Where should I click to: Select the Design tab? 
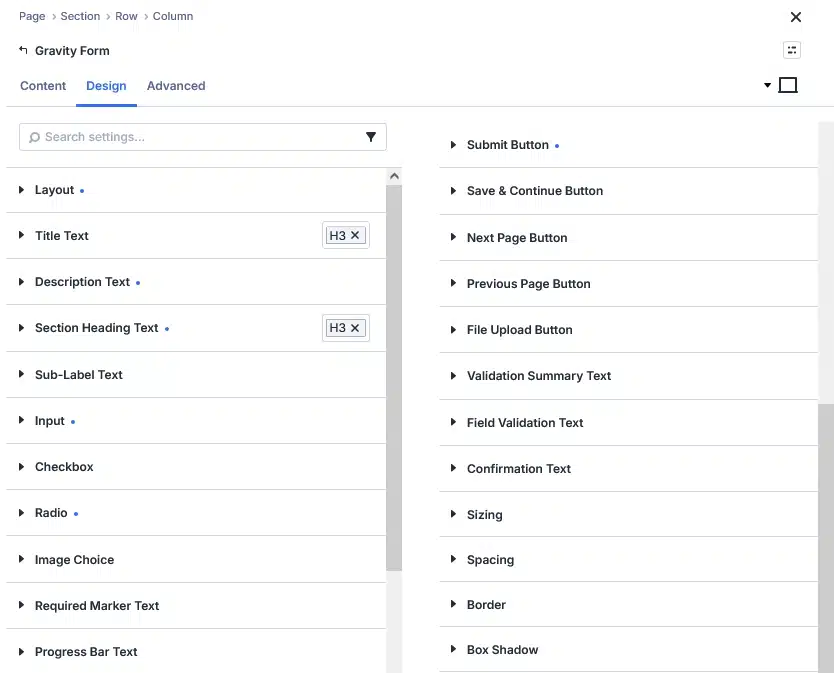click(106, 86)
